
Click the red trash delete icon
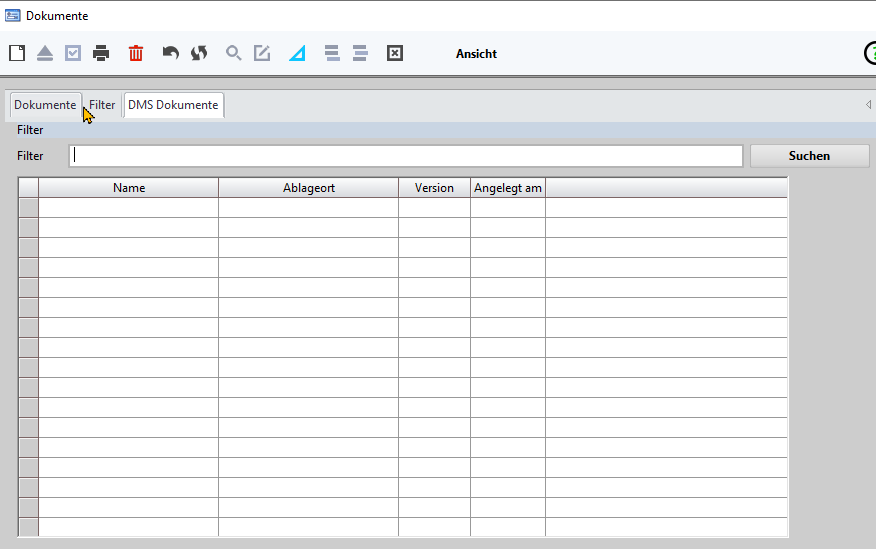click(136, 53)
